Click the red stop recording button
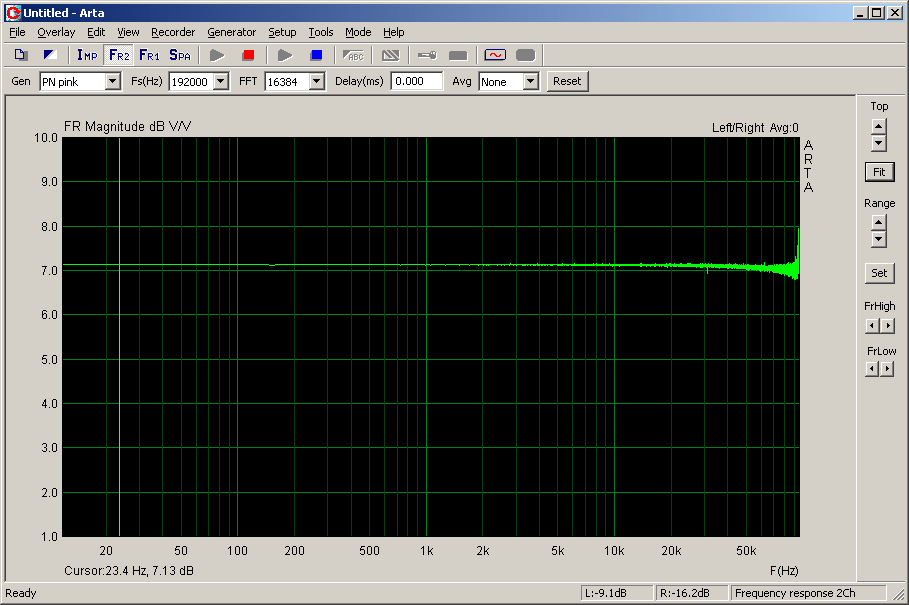Screen dimensions: 909x605 [x=249, y=55]
